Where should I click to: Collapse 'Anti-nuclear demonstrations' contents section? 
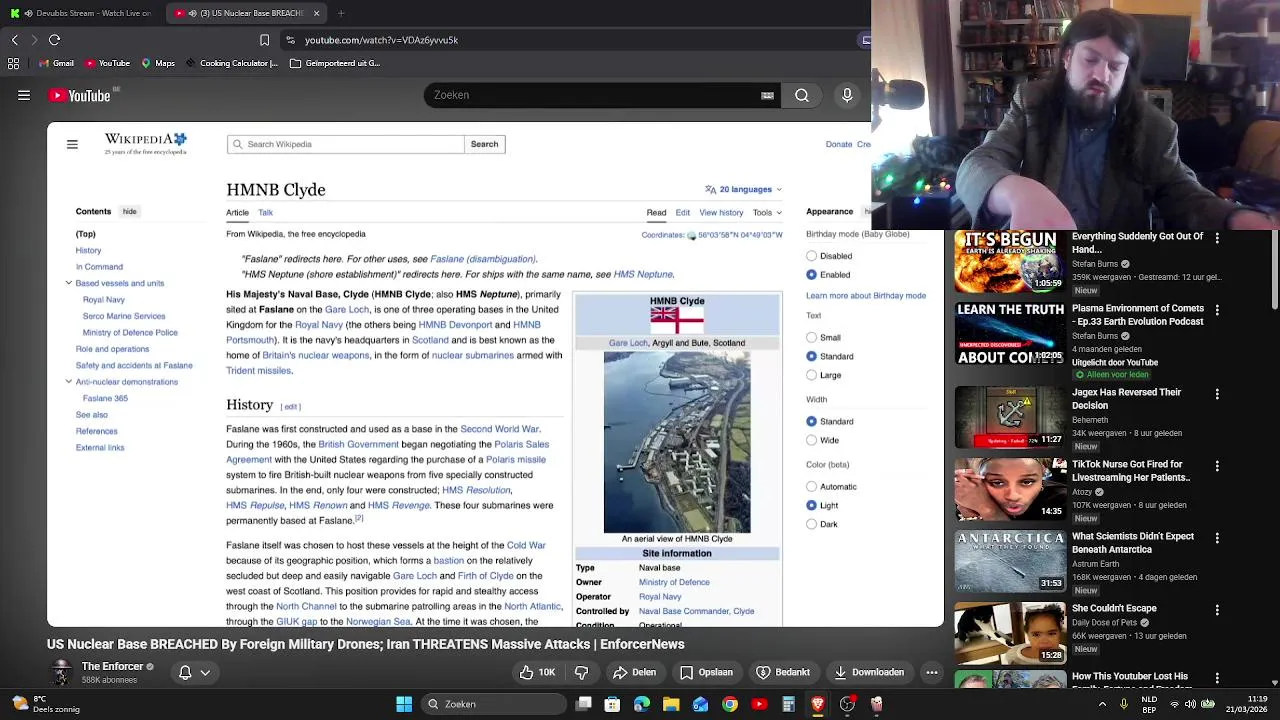(69, 382)
